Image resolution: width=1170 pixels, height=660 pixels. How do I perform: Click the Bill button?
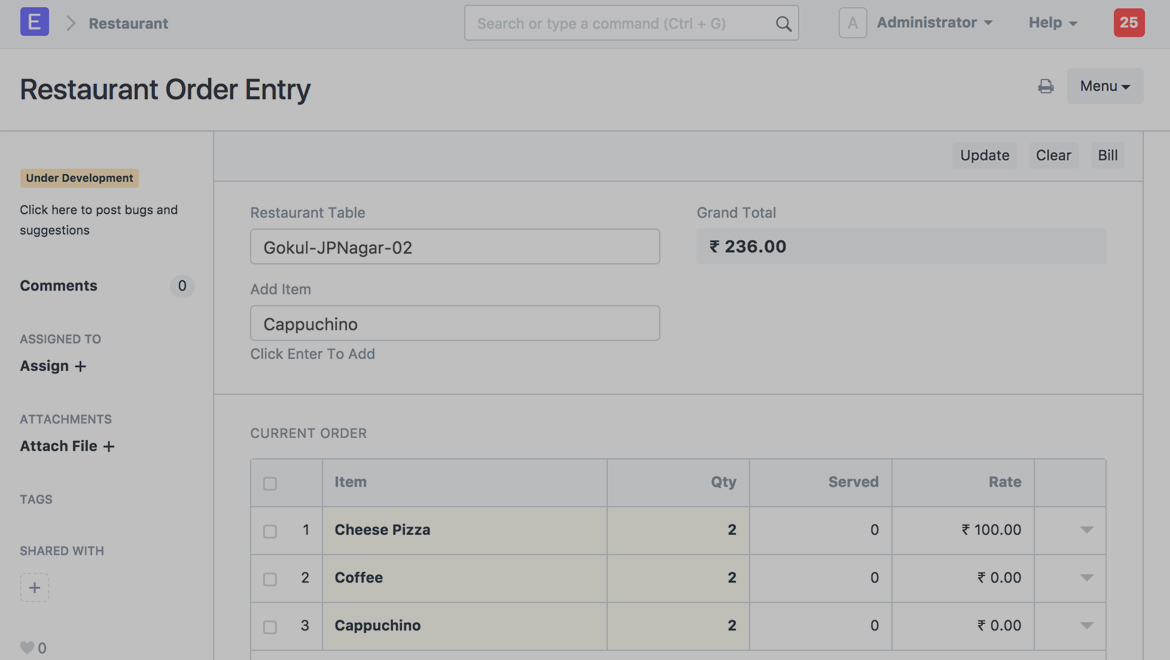coord(1107,155)
